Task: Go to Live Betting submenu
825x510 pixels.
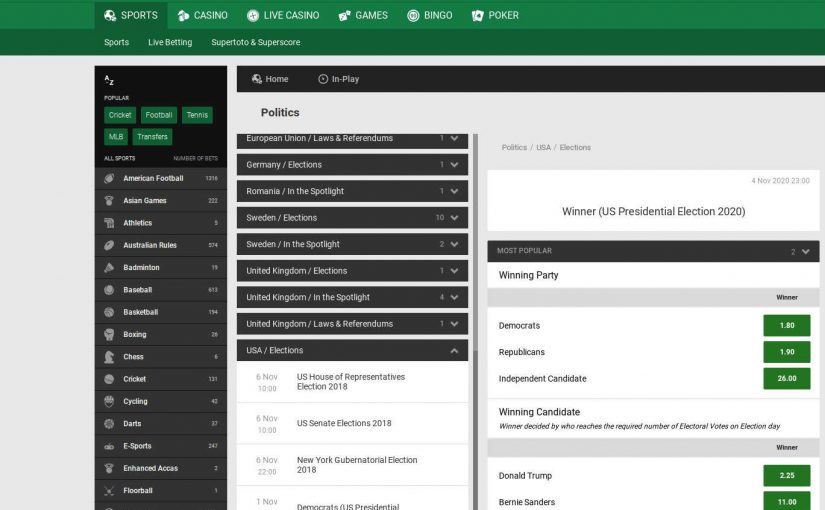Action: point(170,43)
